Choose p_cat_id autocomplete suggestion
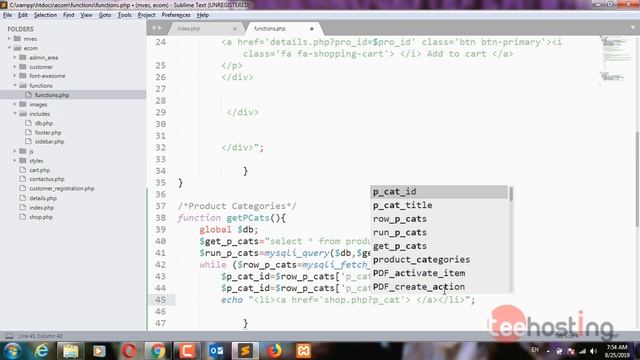The height and width of the screenshot is (360, 640). pos(439,192)
